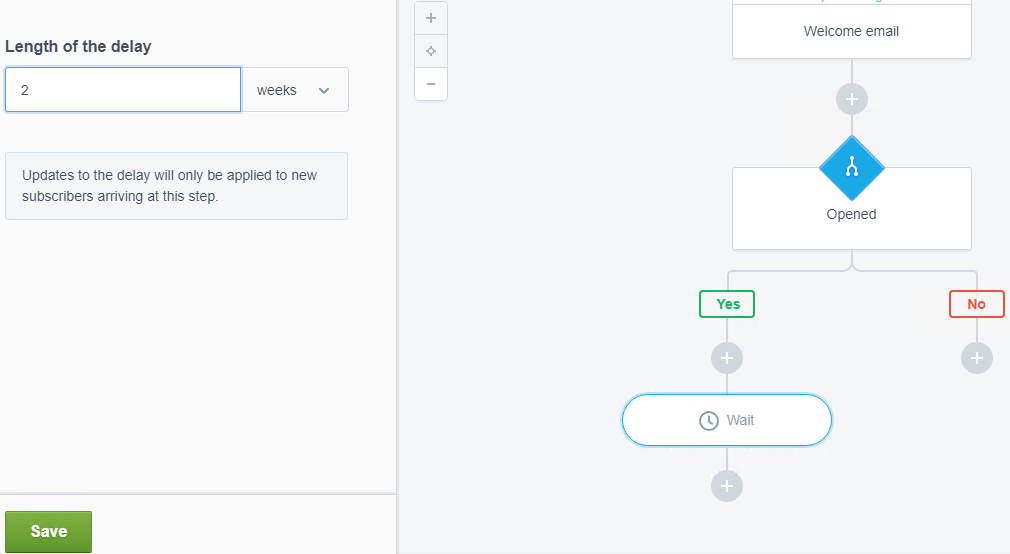Open the weeks unit dropdown
Image resolution: width=1010 pixels, height=554 pixels.
(295, 90)
